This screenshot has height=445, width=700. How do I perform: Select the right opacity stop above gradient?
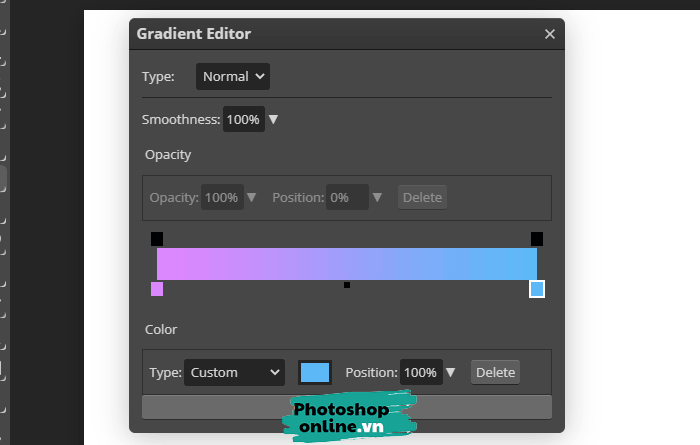click(537, 239)
